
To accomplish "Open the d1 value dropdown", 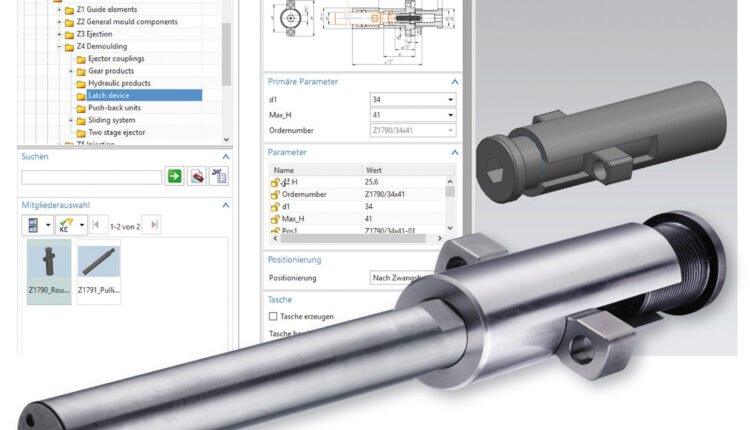I will [x=451, y=100].
